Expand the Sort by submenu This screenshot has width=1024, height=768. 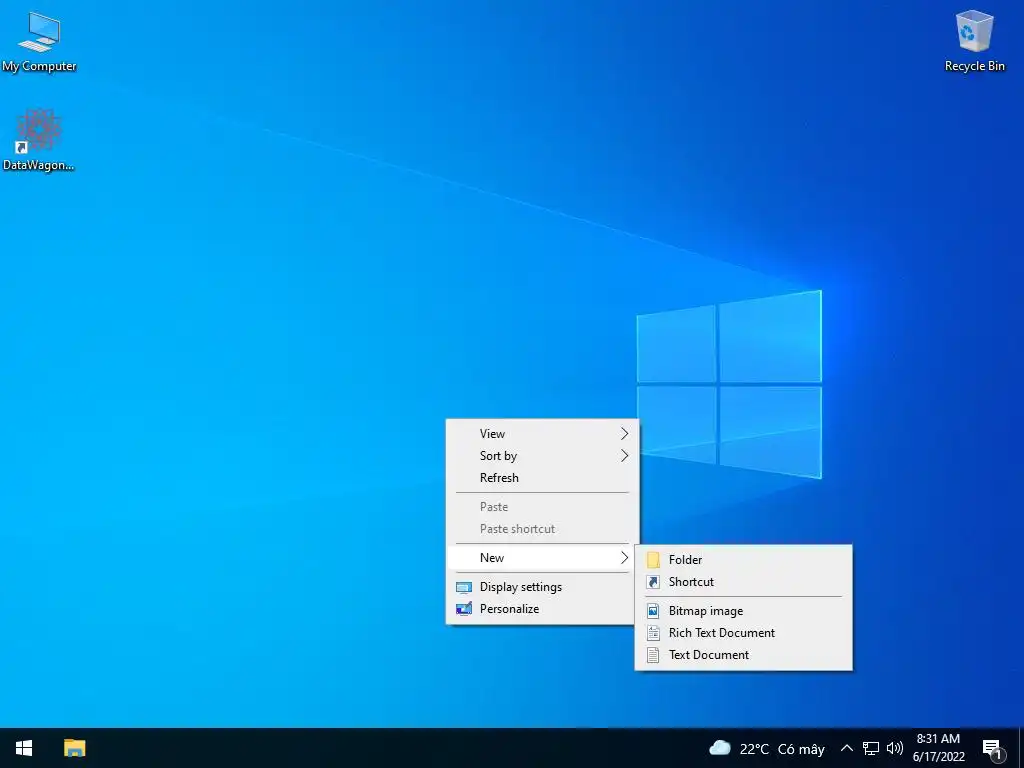click(x=543, y=456)
